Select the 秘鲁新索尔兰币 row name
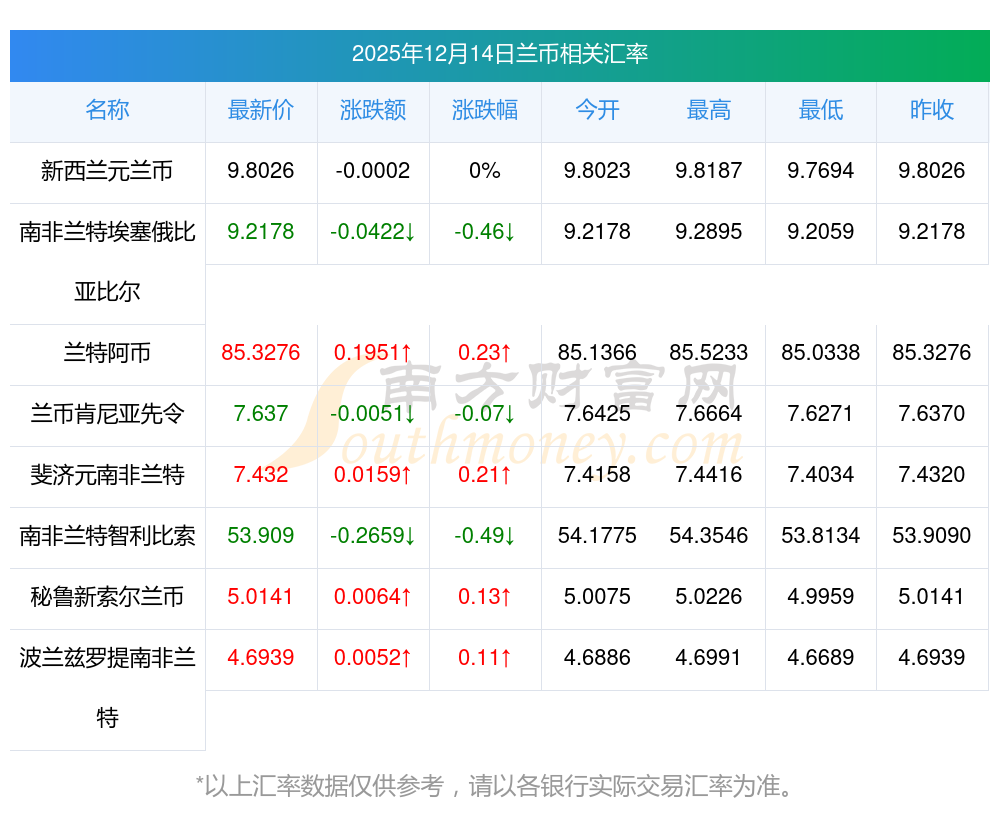 coord(107,597)
